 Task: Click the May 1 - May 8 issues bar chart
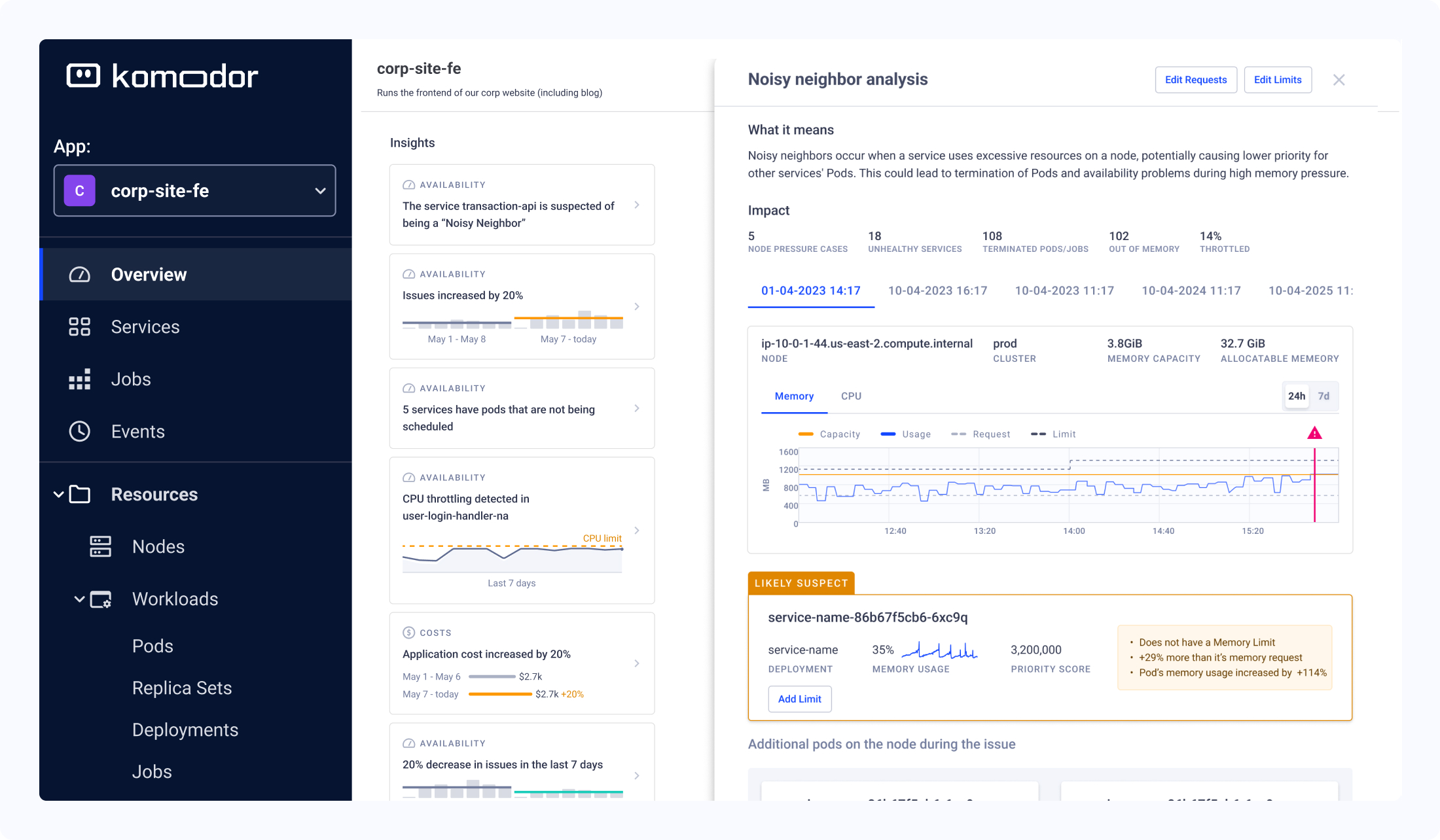457,323
